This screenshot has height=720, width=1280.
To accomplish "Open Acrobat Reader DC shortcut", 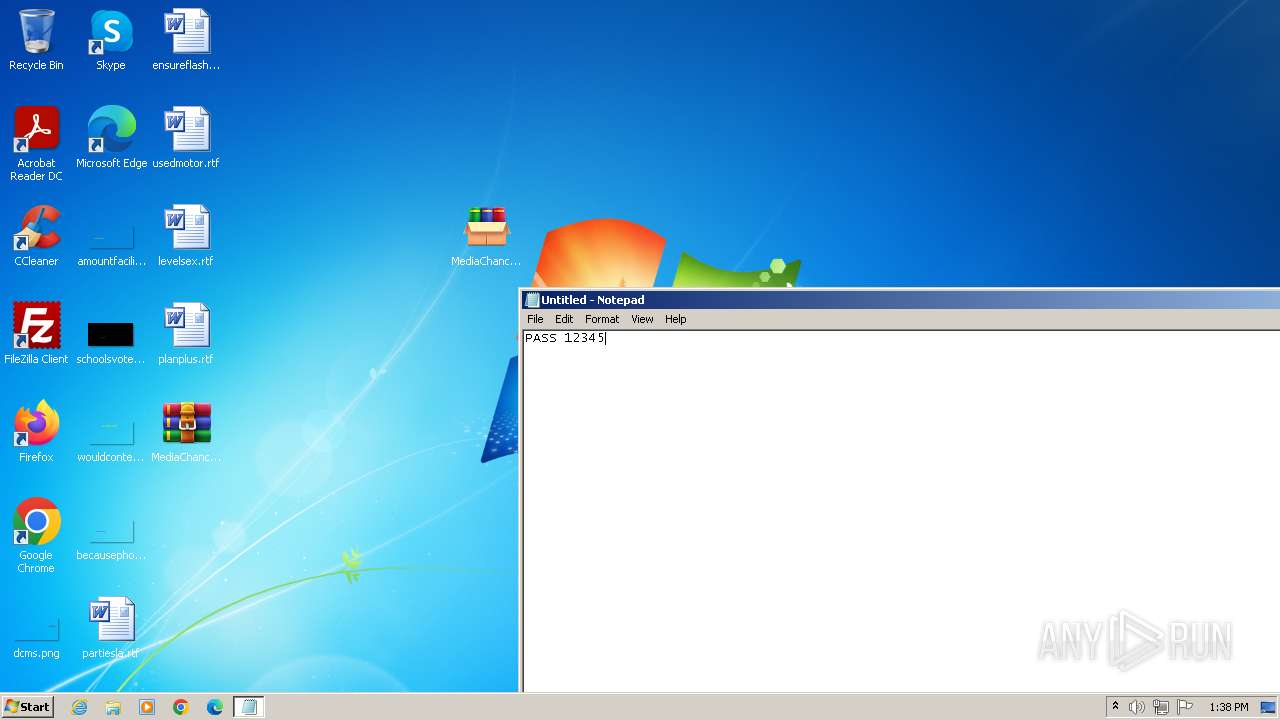I will (36, 144).
